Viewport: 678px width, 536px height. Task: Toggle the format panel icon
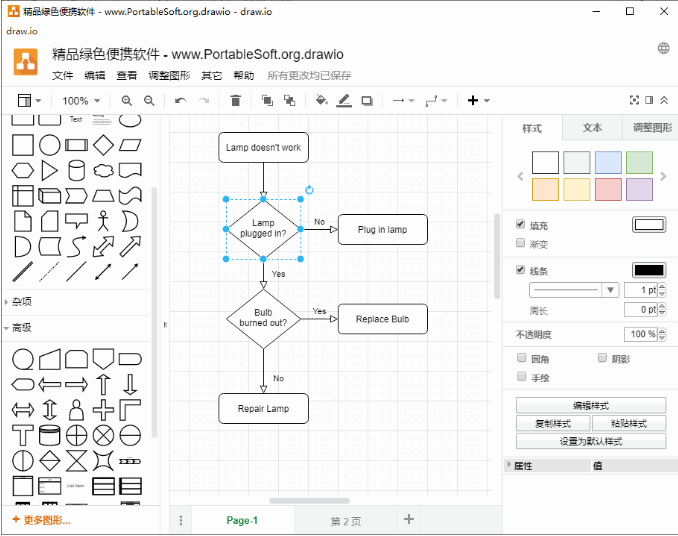tap(649, 100)
